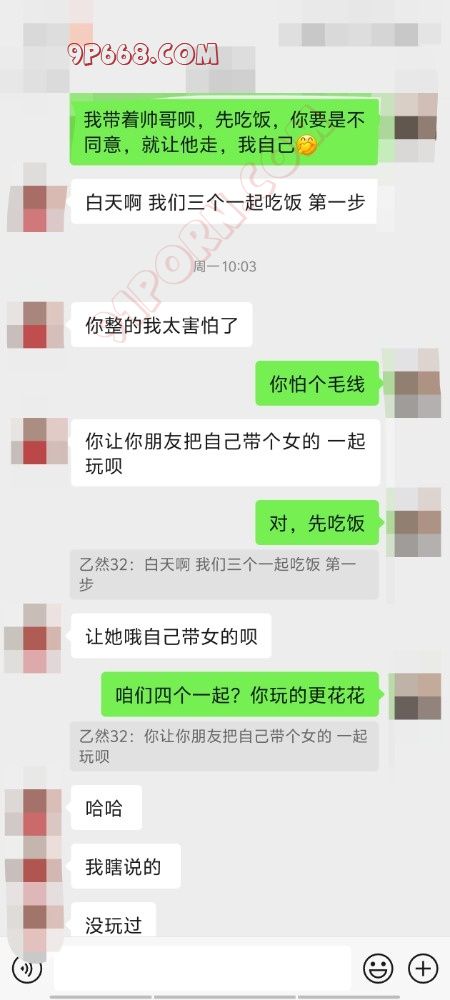Click the 周一10:03 timestamp label
The width and height of the screenshot is (450, 1000).
coord(224,267)
